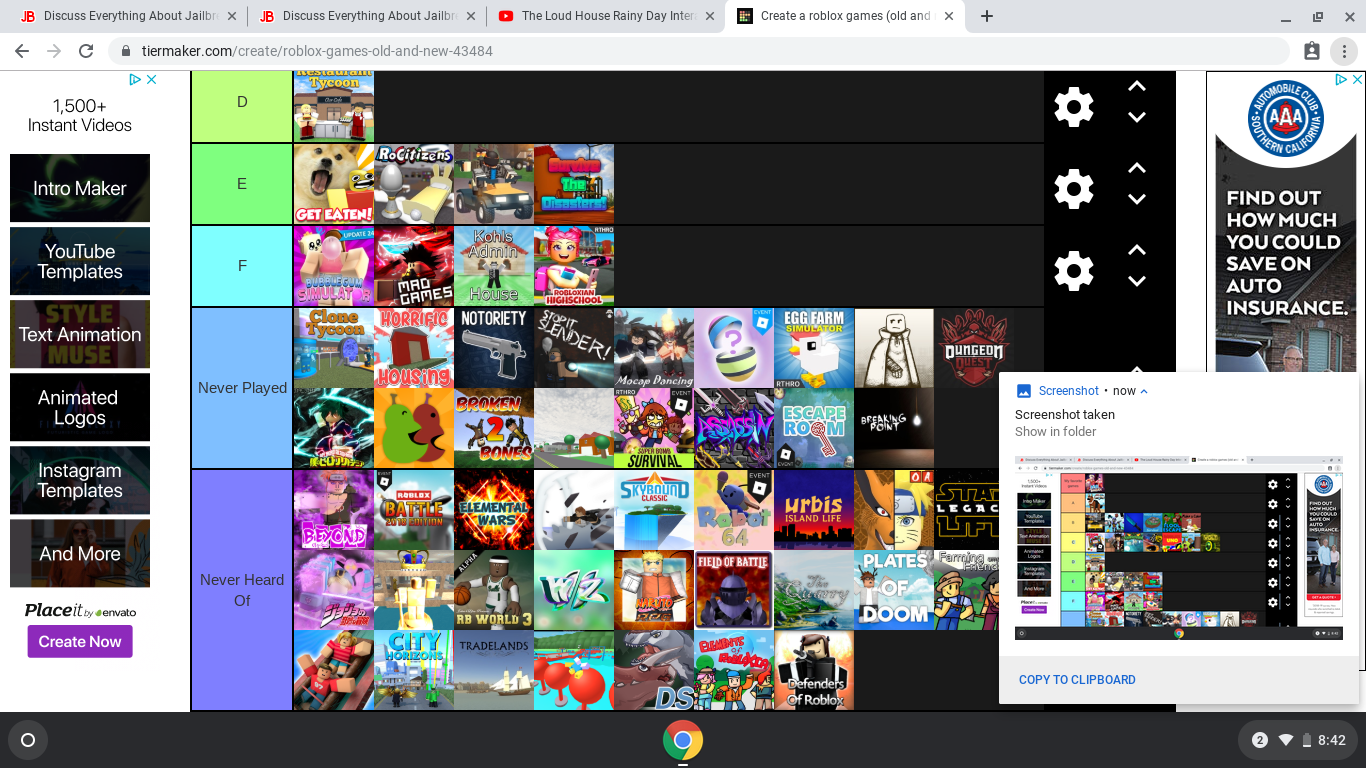Collapse the Screenshot notification chevron

[1144, 391]
